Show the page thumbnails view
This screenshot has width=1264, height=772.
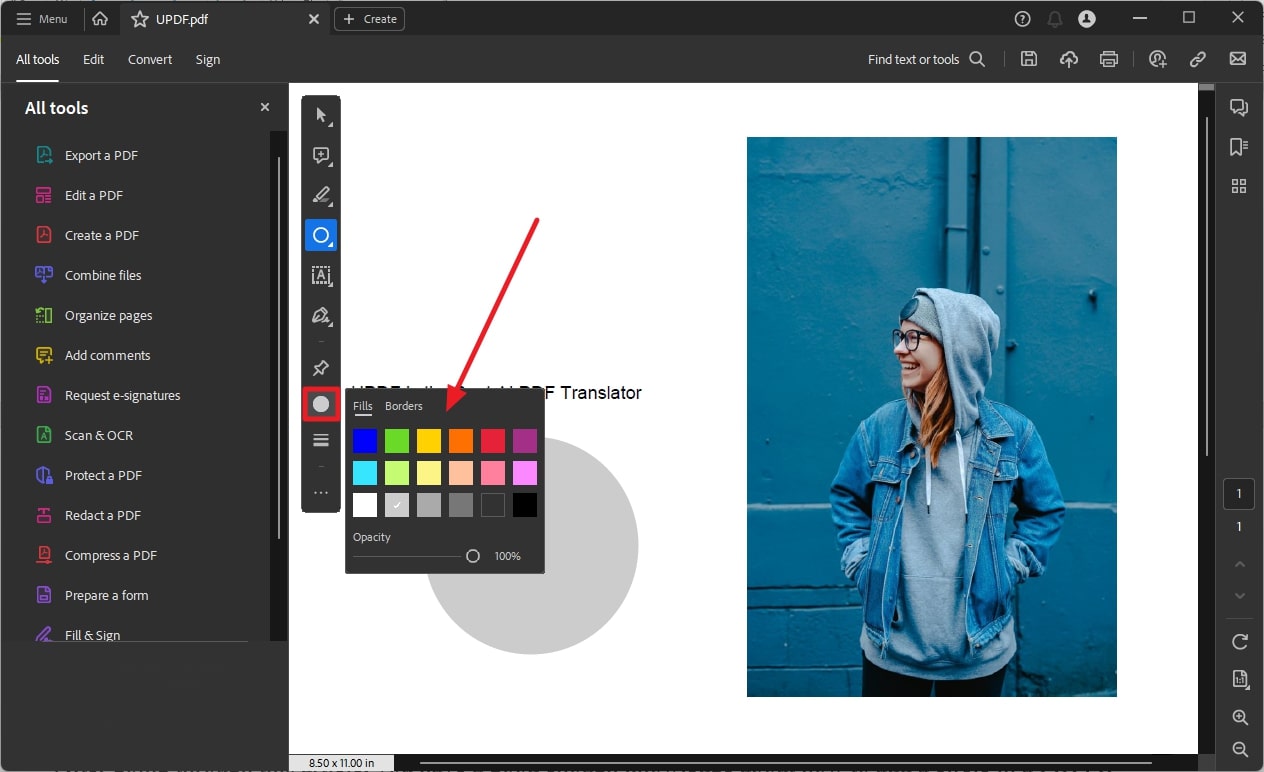coord(1239,186)
